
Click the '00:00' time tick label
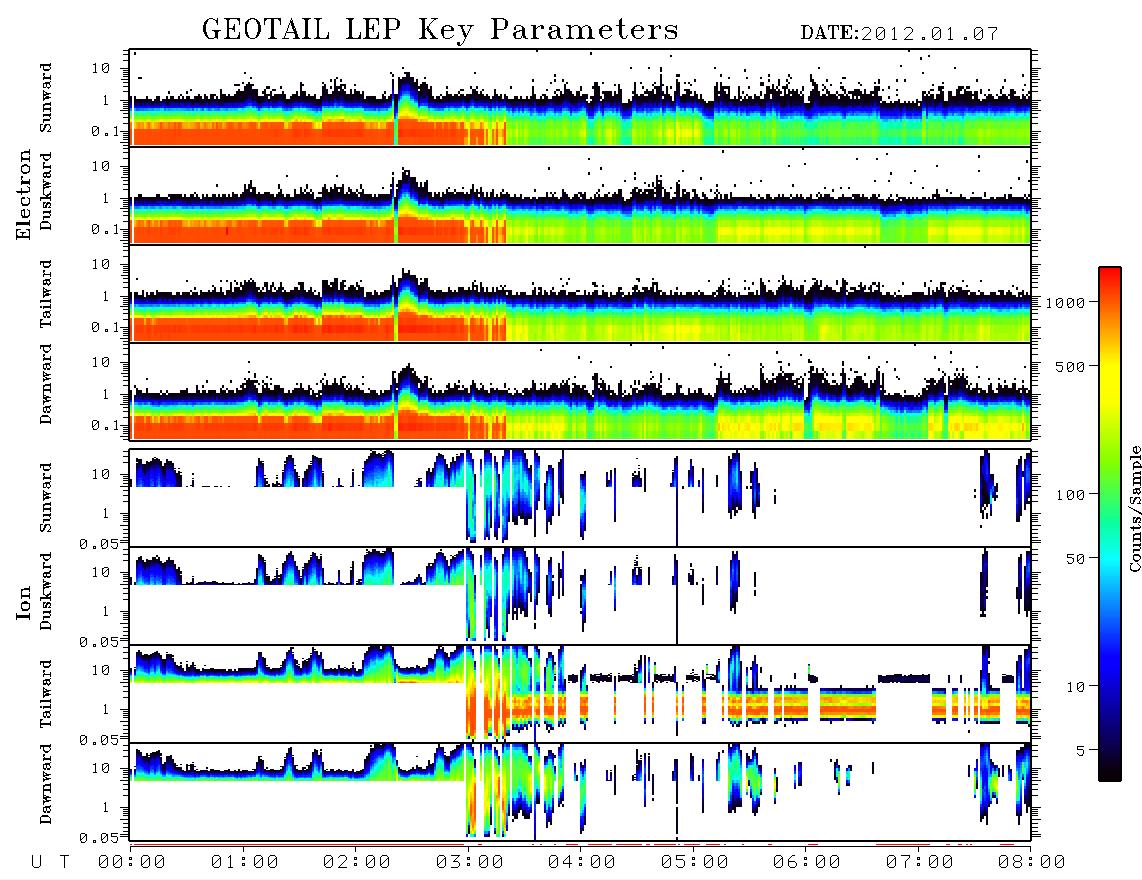pyautogui.click(x=132, y=862)
